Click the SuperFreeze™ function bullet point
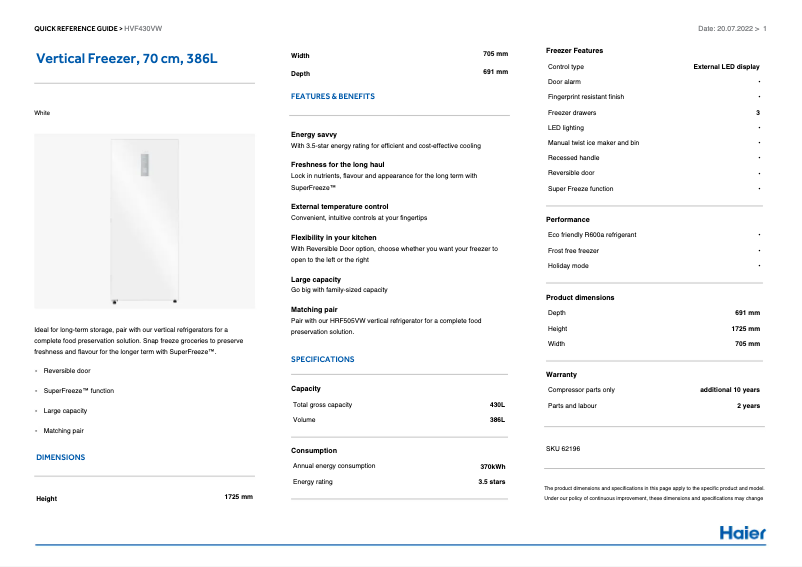This screenshot has height=567, width=802. (x=79, y=391)
